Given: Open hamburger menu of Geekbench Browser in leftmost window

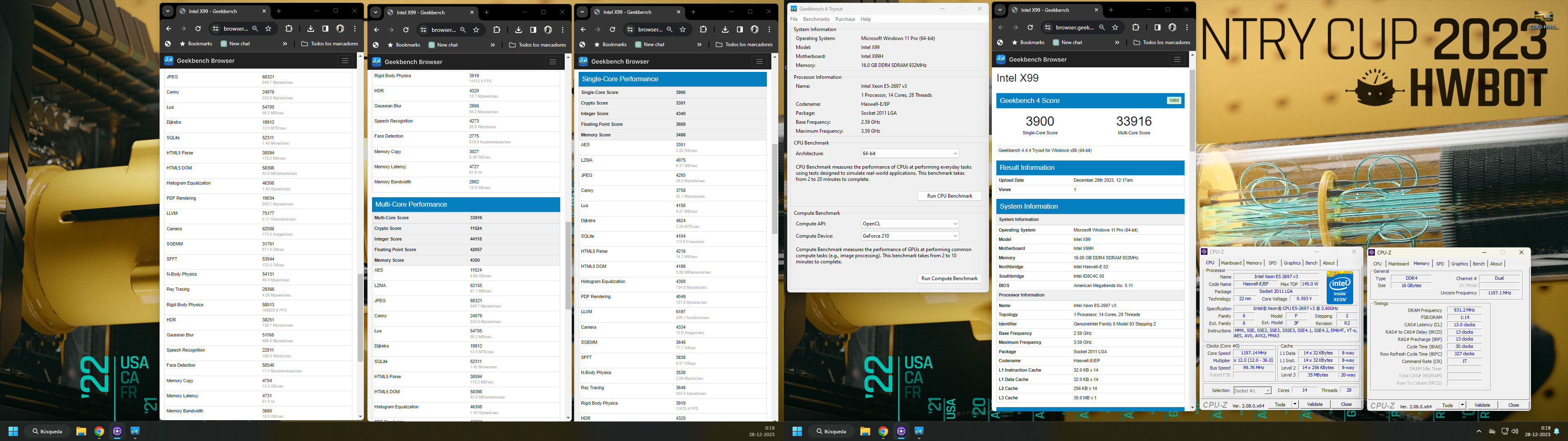Looking at the screenshot, I should (x=345, y=61).
